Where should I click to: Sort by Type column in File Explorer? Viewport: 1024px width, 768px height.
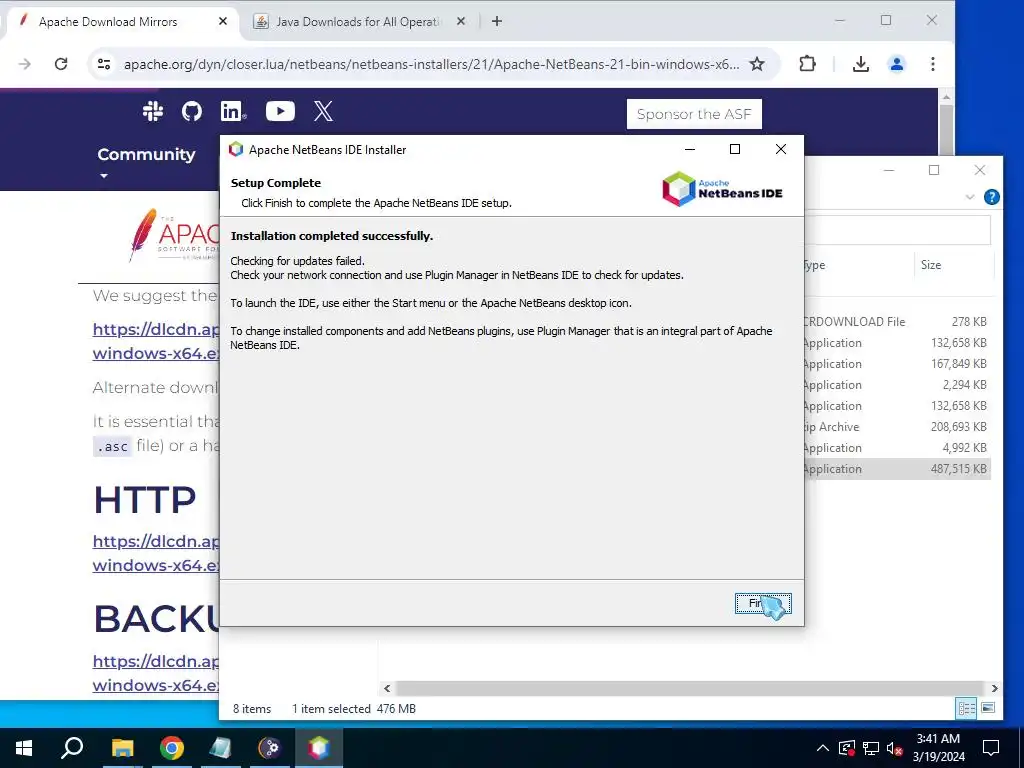(815, 264)
